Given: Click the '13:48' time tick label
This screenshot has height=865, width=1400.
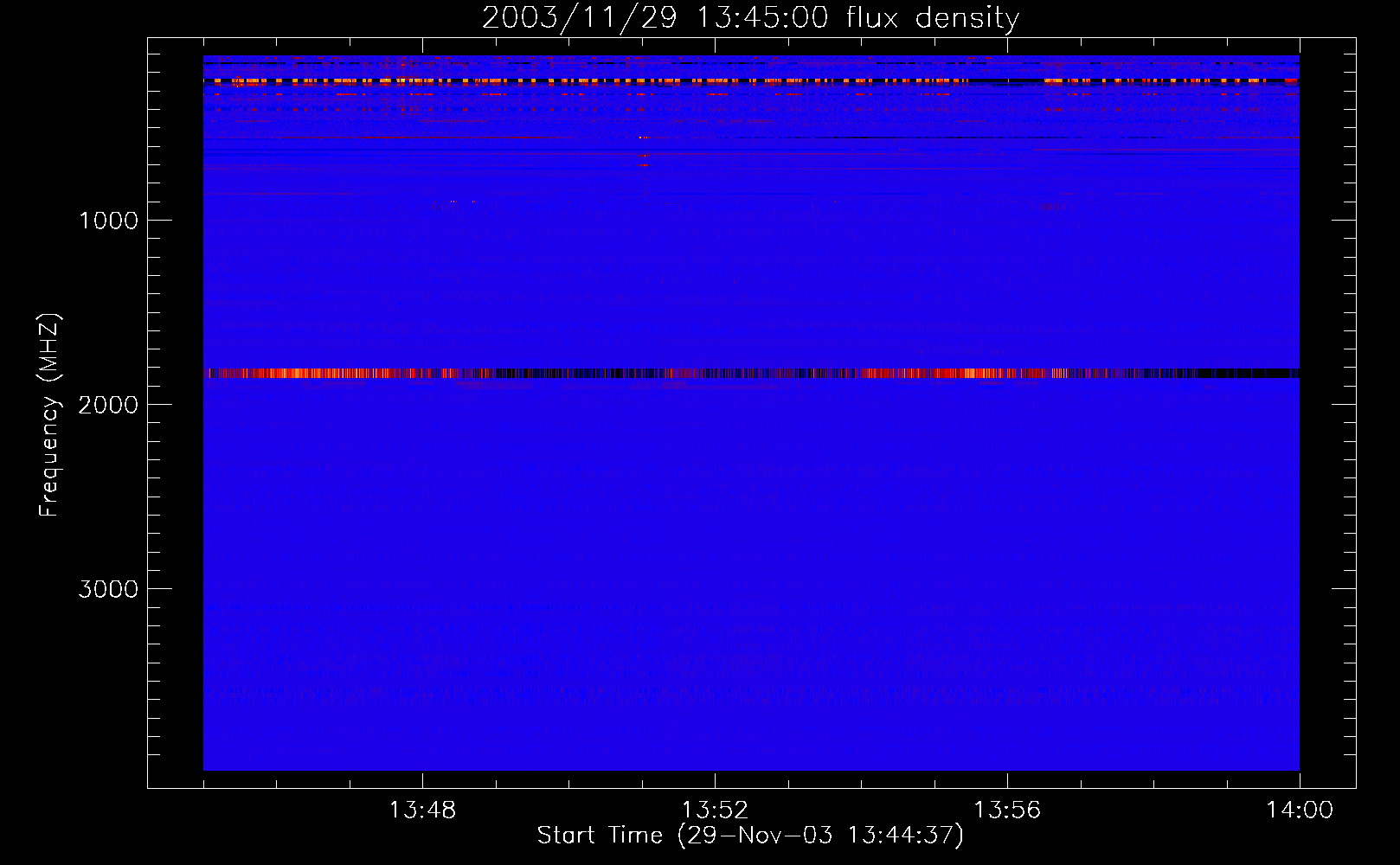Looking at the screenshot, I should 422,811.
